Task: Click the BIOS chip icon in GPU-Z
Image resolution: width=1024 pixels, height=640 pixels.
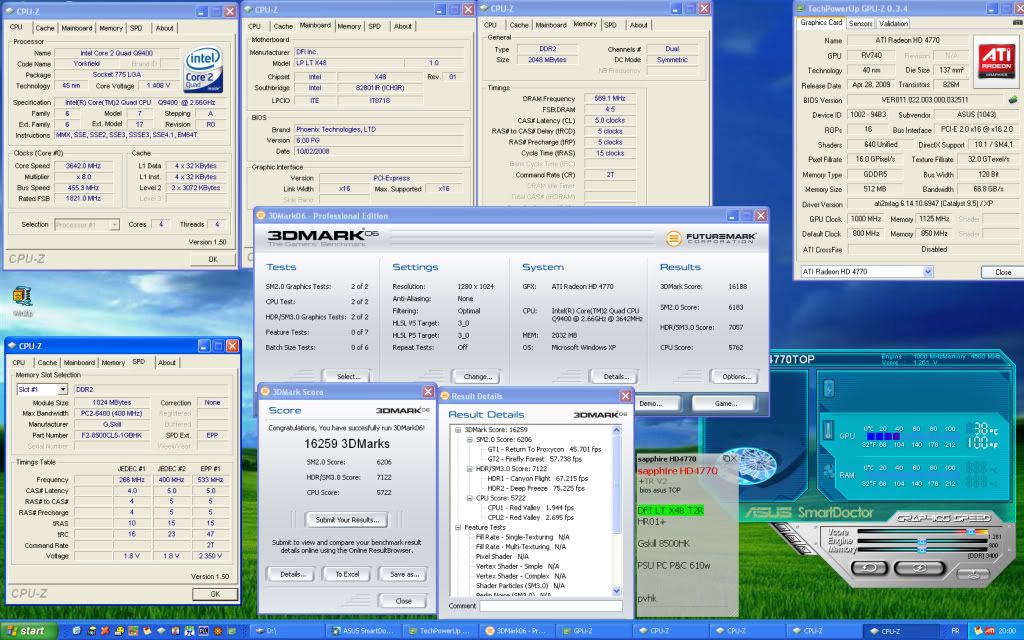Action: [1011, 100]
